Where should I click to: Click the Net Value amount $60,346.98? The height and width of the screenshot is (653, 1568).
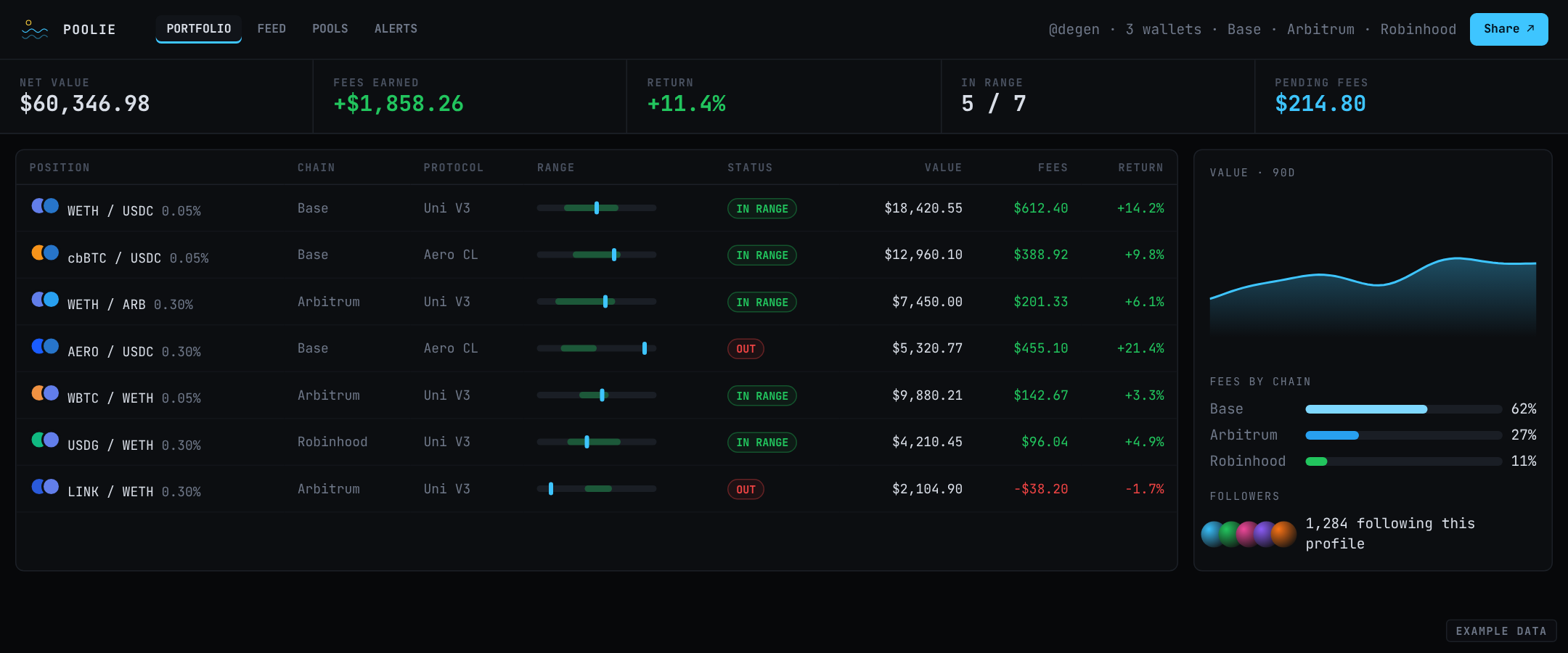85,104
